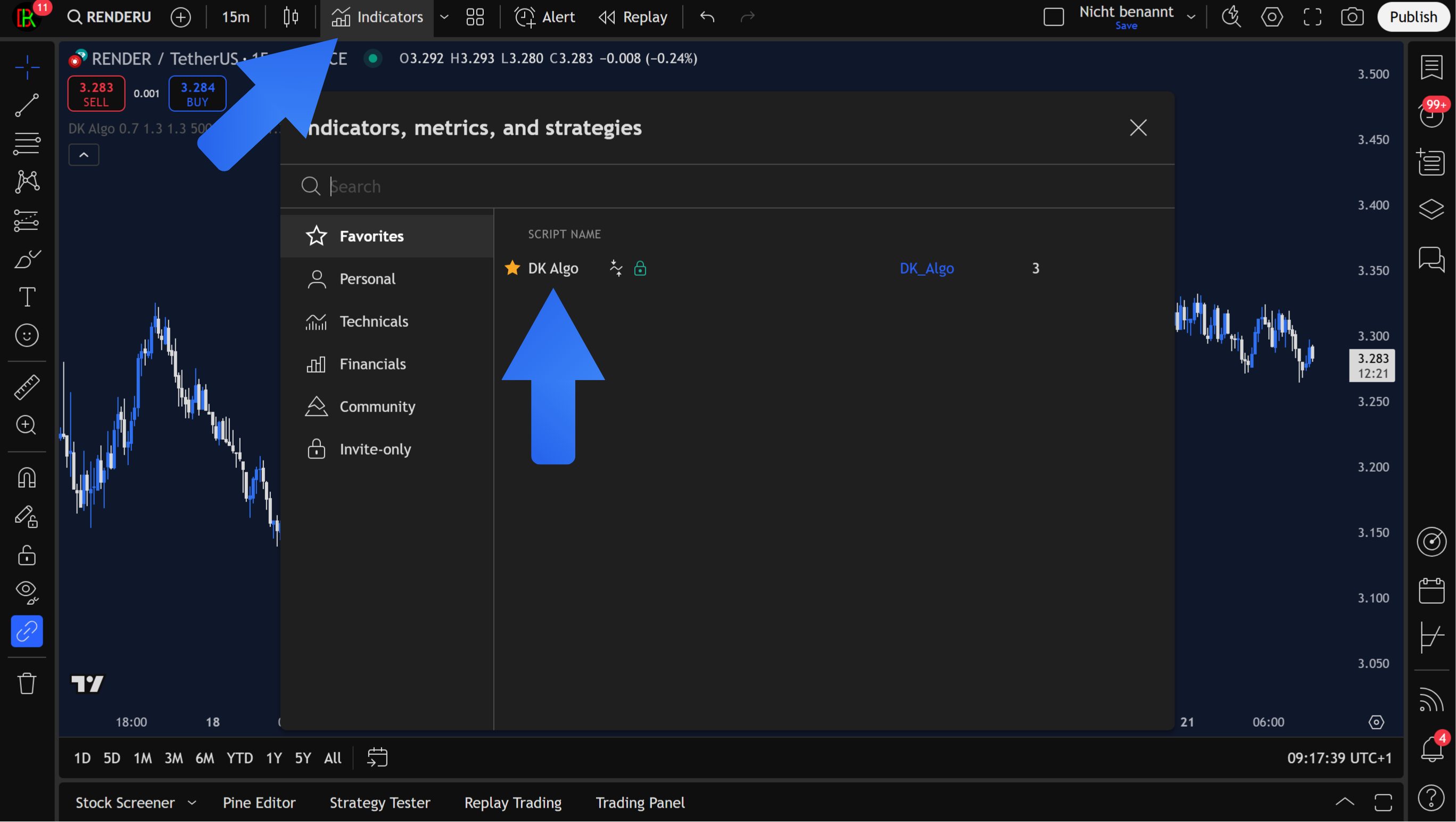Open chart layout grid selector
The width and height of the screenshot is (1456, 822).
475,17
